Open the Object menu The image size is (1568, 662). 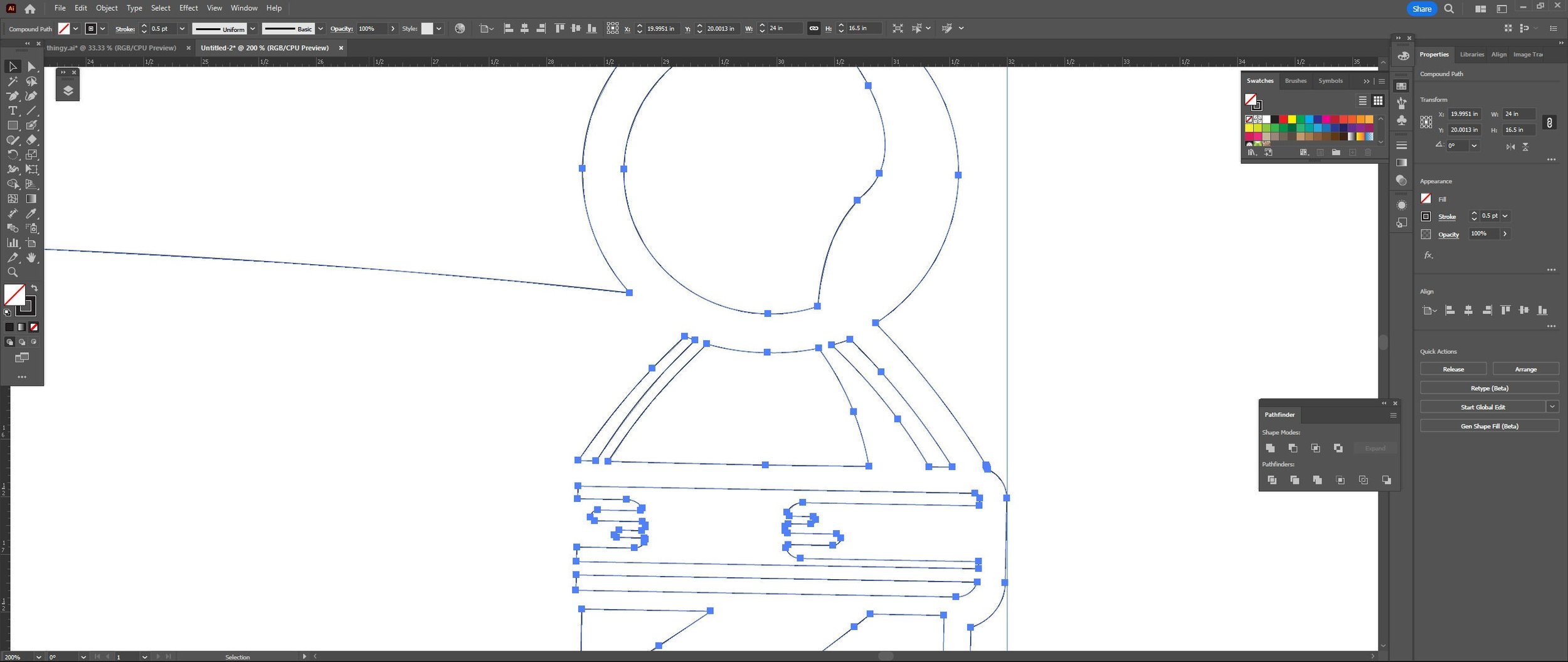107,8
